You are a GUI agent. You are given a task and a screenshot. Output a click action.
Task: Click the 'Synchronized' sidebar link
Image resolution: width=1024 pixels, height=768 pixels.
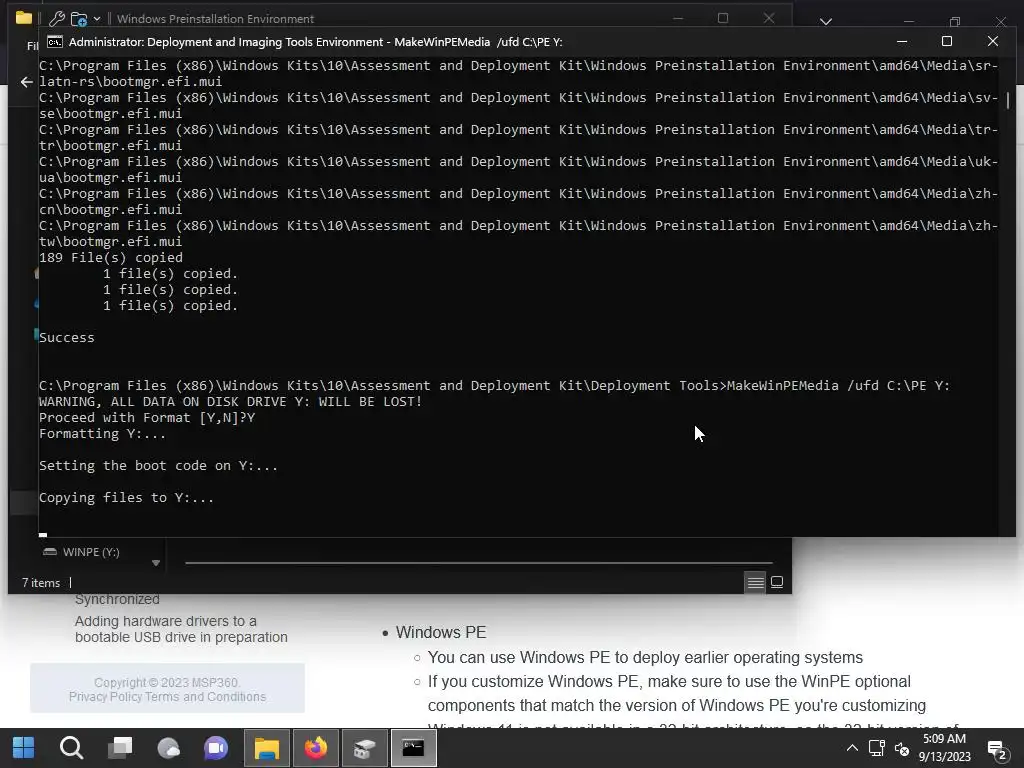pyautogui.click(x=117, y=600)
